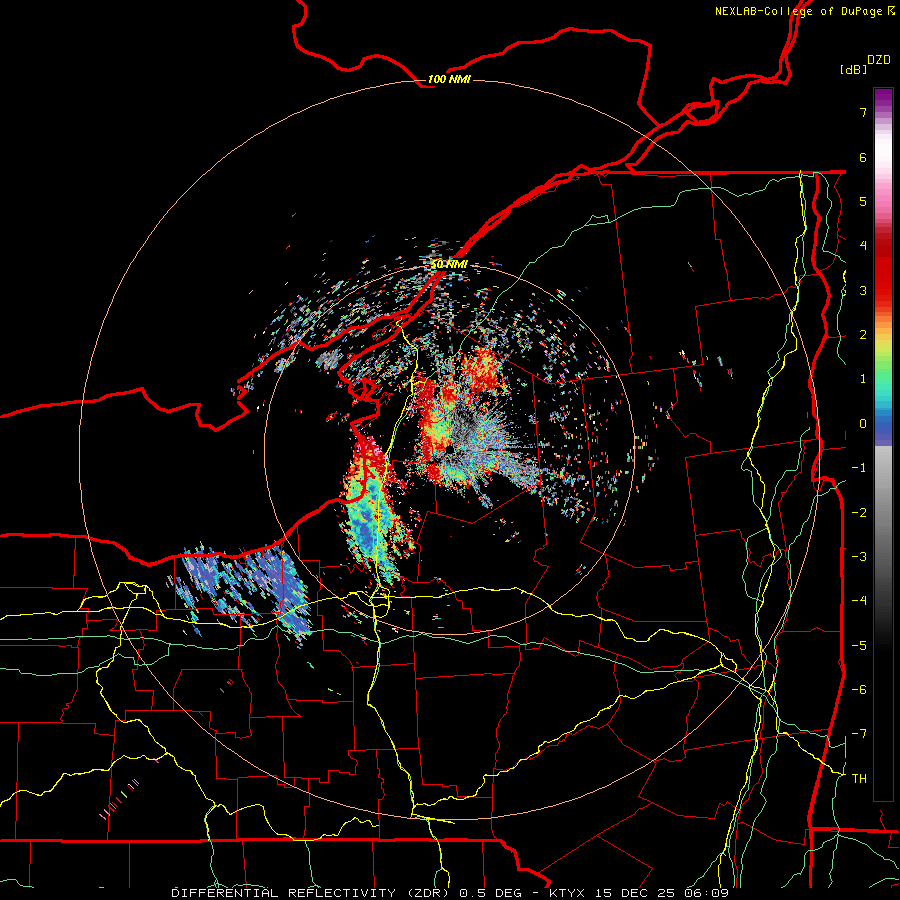Viewport: 900px width, 900px height.
Task: Click the 7 tick on the color scale
Action: 863,112
